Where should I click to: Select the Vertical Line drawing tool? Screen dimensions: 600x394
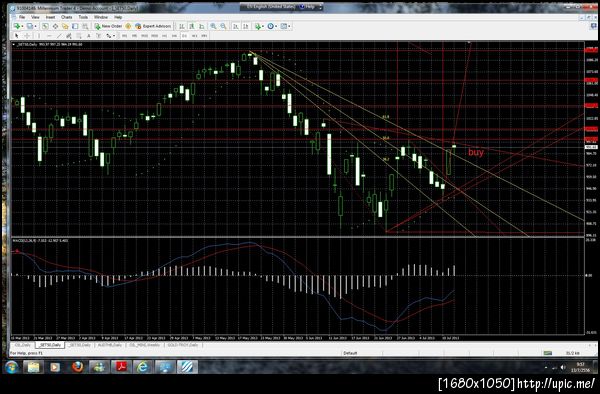click(39, 36)
